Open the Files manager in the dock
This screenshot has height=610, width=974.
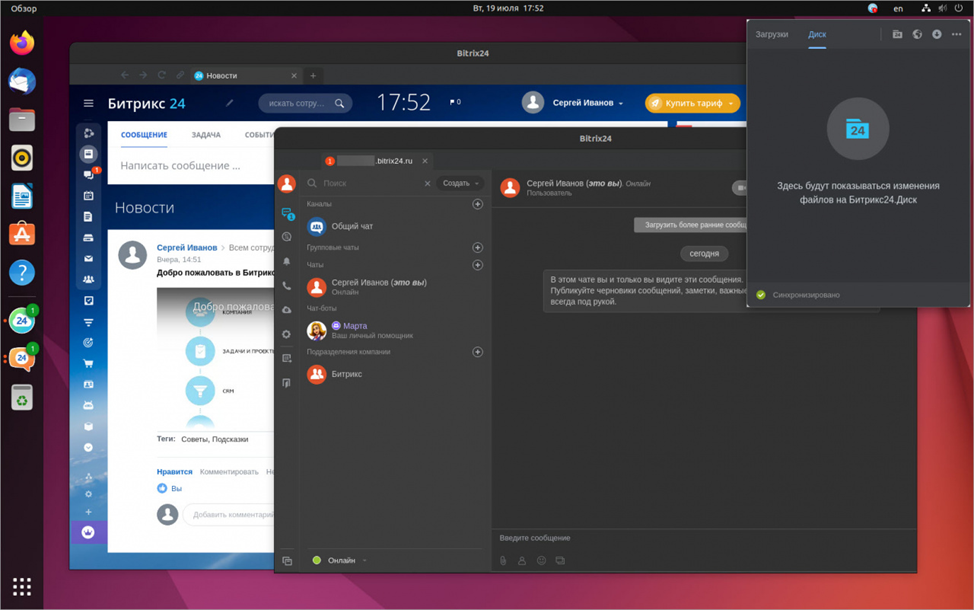[x=22, y=119]
